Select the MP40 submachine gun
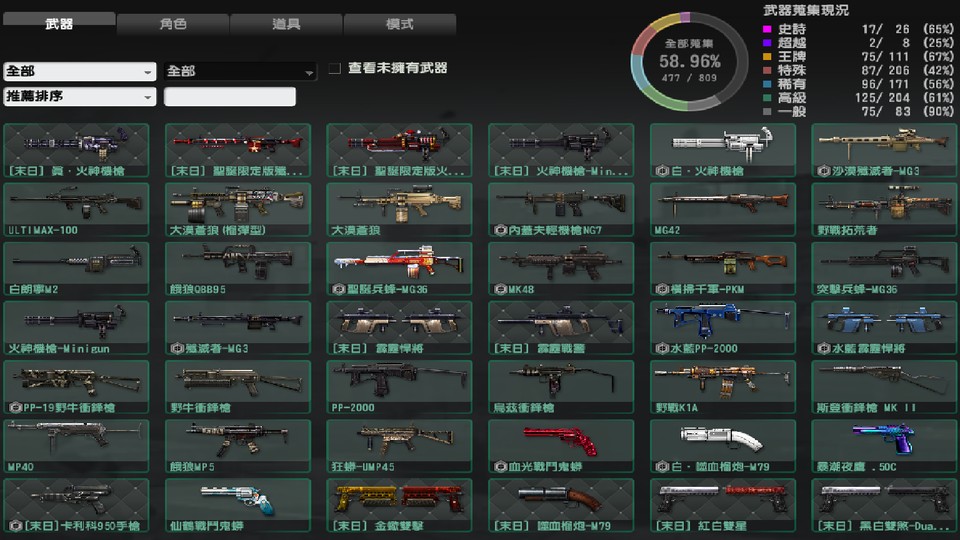The height and width of the screenshot is (540, 960). [x=76, y=445]
